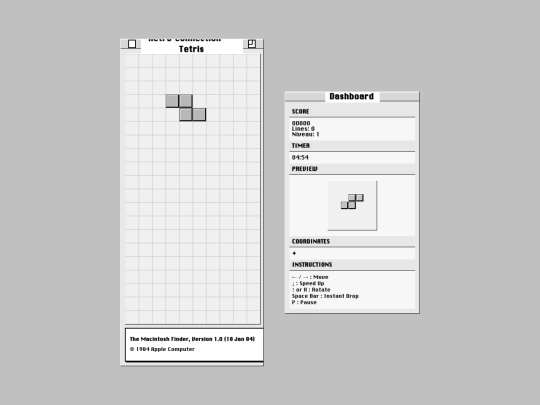540x405 pixels.
Task: Click the next-piece preview box
Action: [x=352, y=206]
